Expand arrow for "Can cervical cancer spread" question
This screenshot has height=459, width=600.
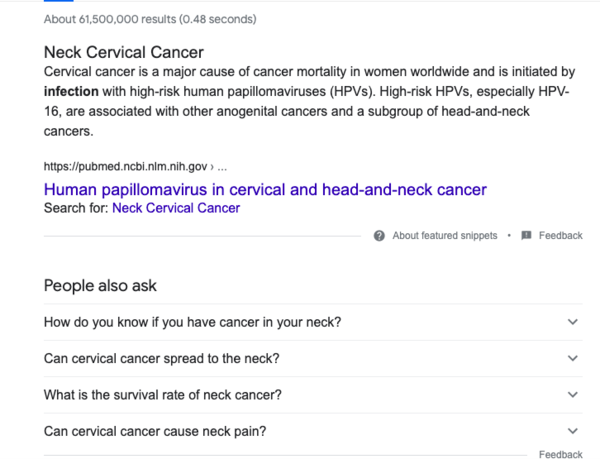pos(573,358)
